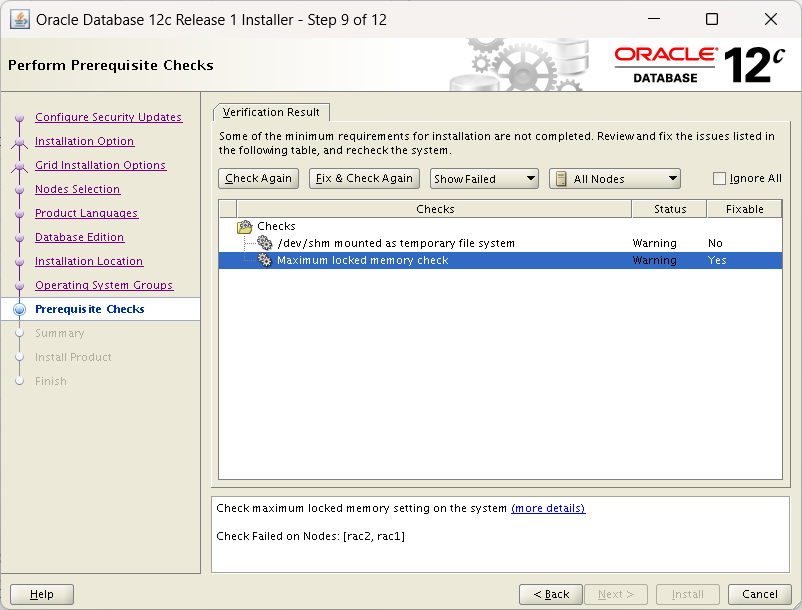Click the Checks folder icon

(245, 227)
